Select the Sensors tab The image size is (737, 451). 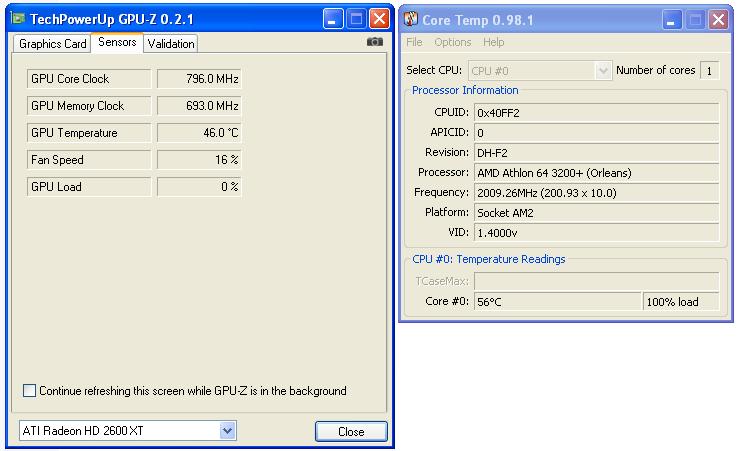(x=117, y=42)
